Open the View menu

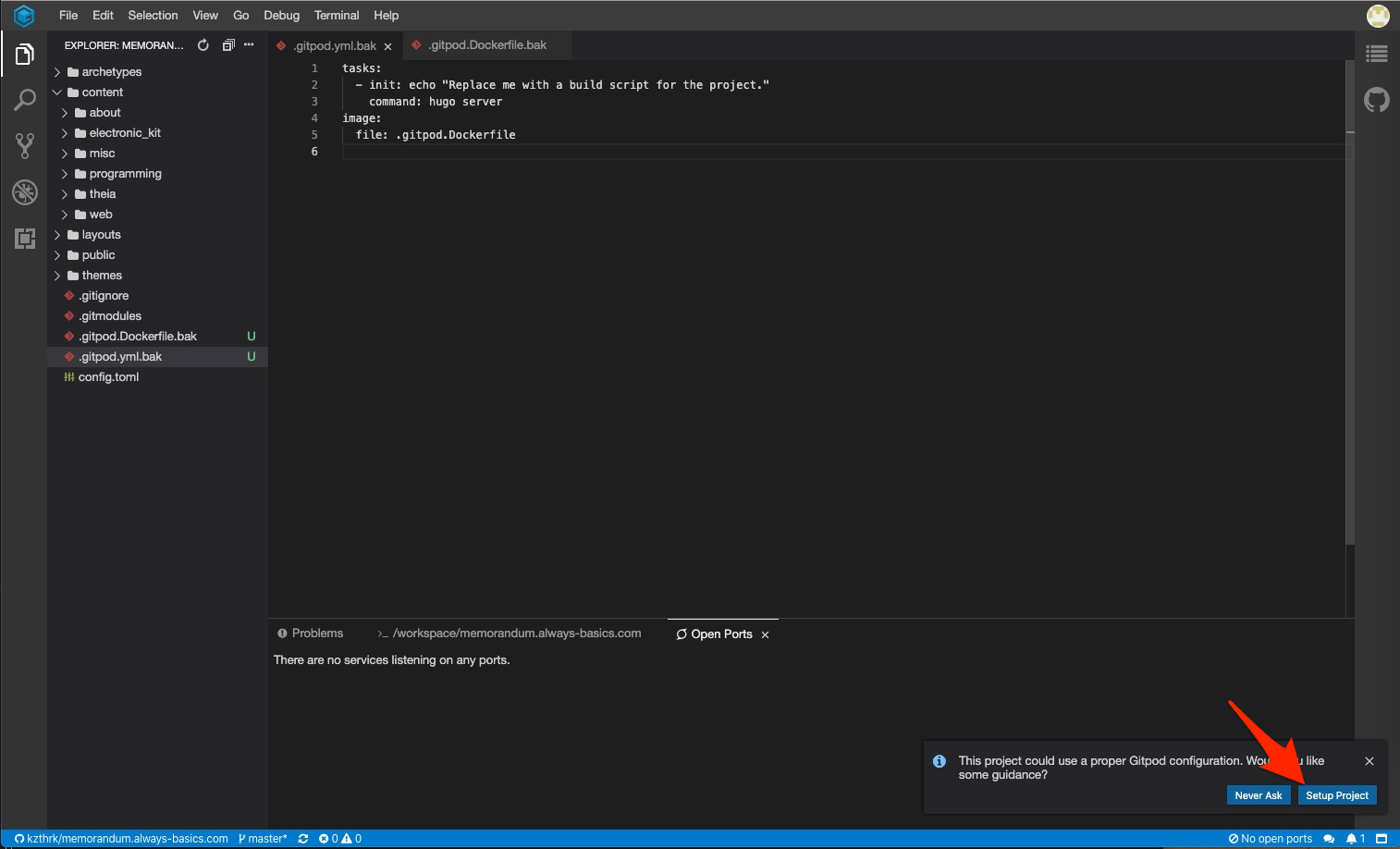point(205,16)
